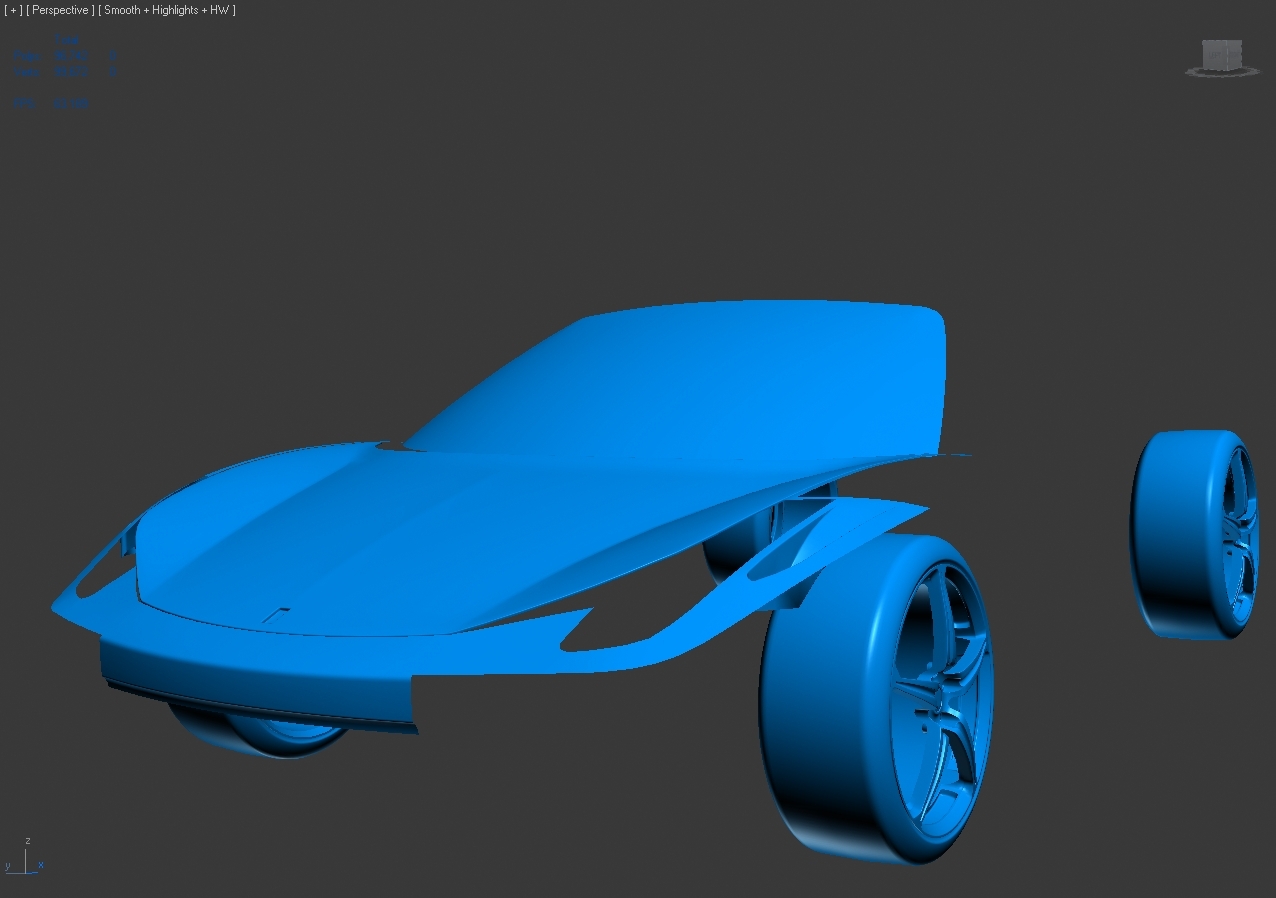
Task: Open the Perspective viewport label menu
Action: [61, 10]
